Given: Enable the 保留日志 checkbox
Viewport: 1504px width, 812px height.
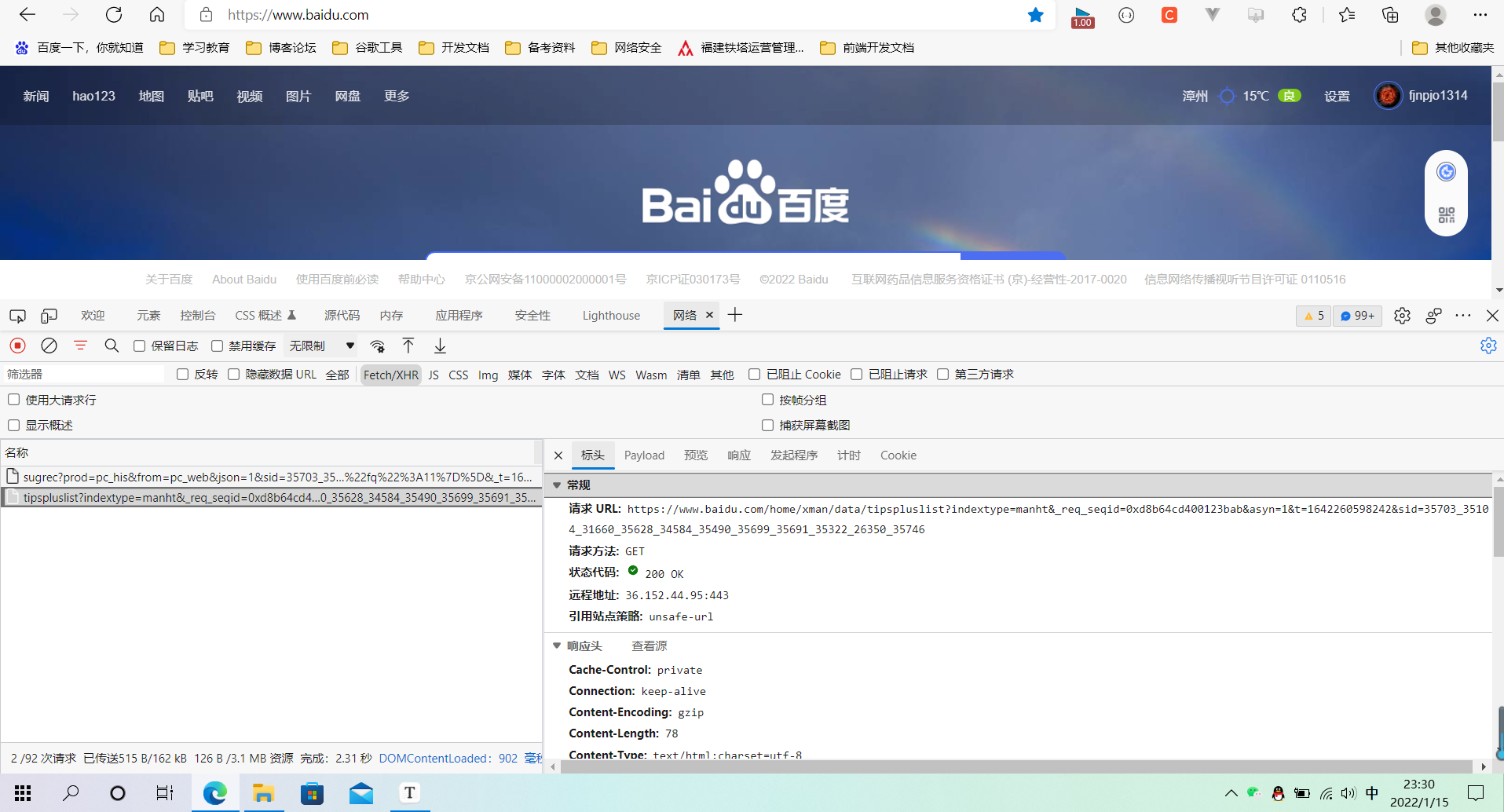Looking at the screenshot, I should click(139, 345).
